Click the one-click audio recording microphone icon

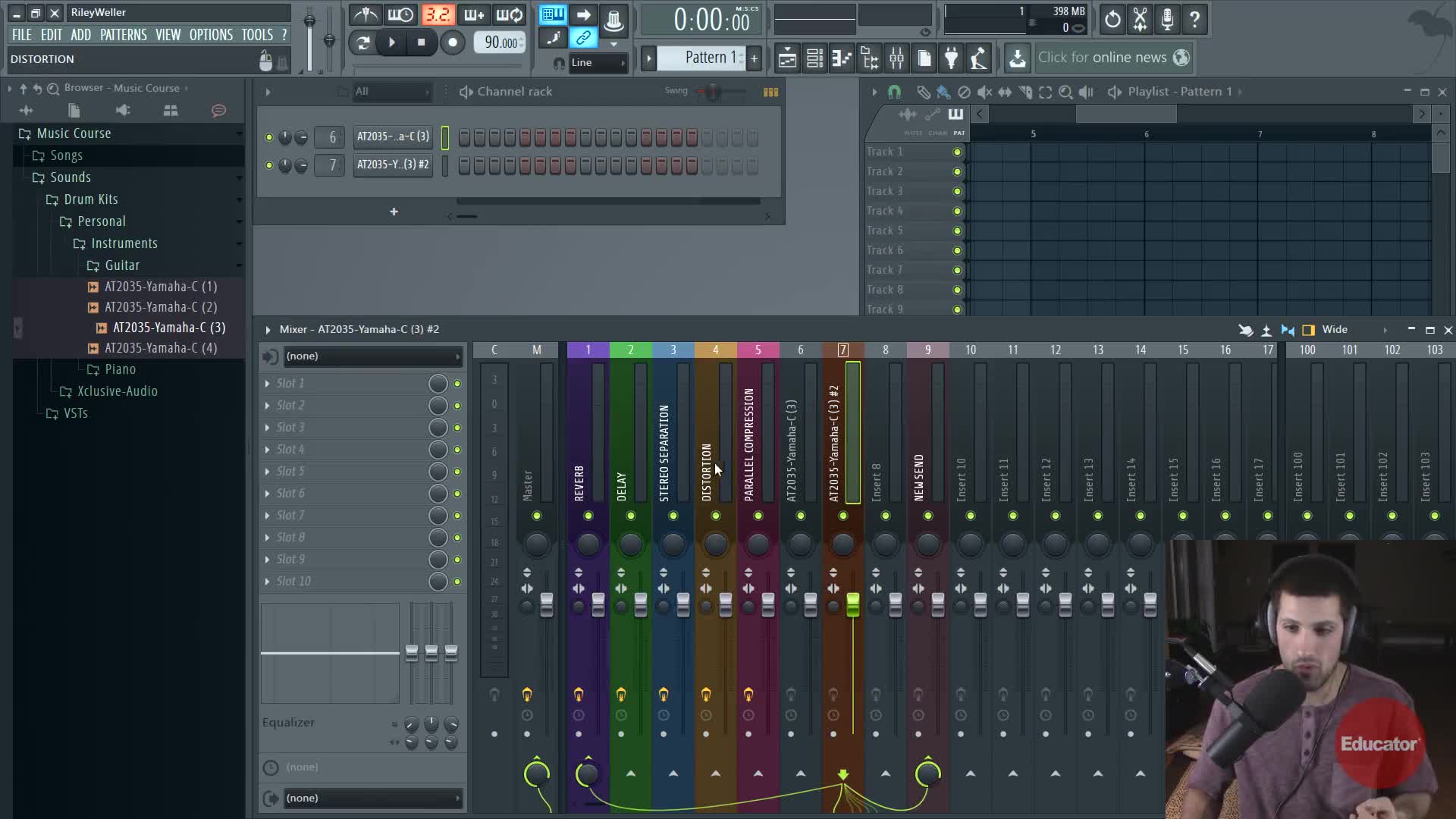click(x=1167, y=19)
